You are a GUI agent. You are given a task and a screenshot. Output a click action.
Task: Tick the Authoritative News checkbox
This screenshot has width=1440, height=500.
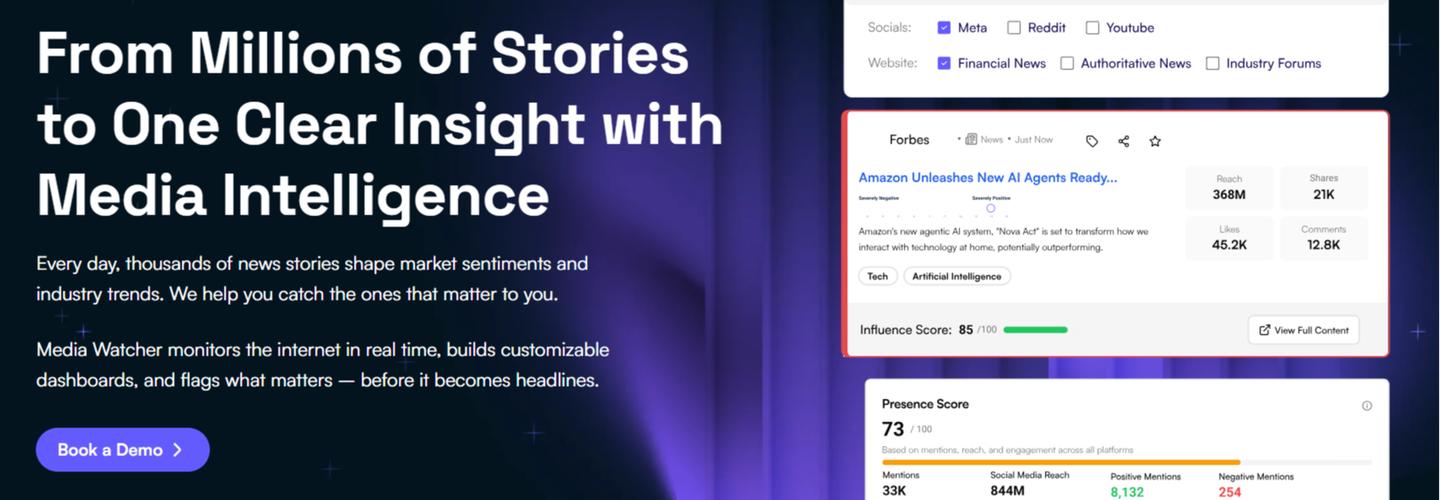click(x=1067, y=63)
